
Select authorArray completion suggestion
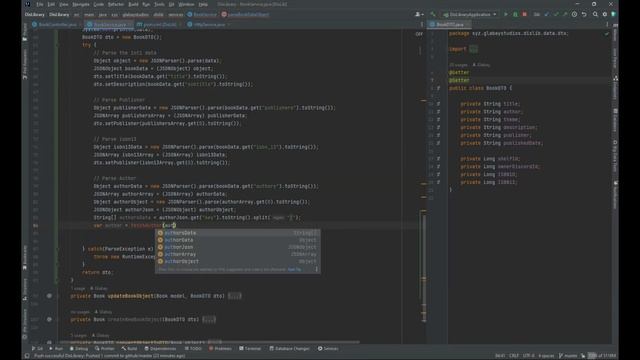(x=238, y=254)
